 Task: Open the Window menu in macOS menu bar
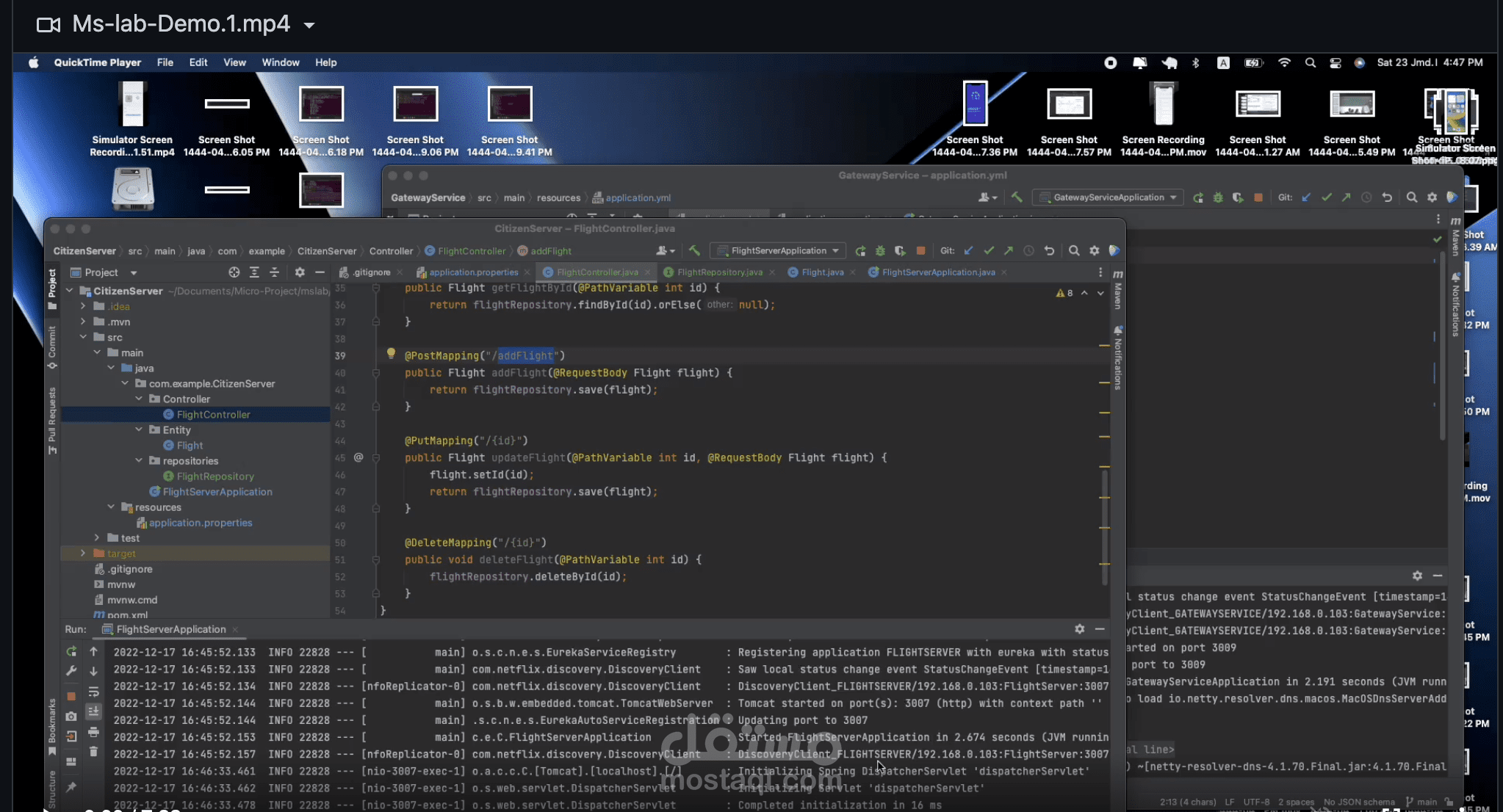[x=281, y=62]
